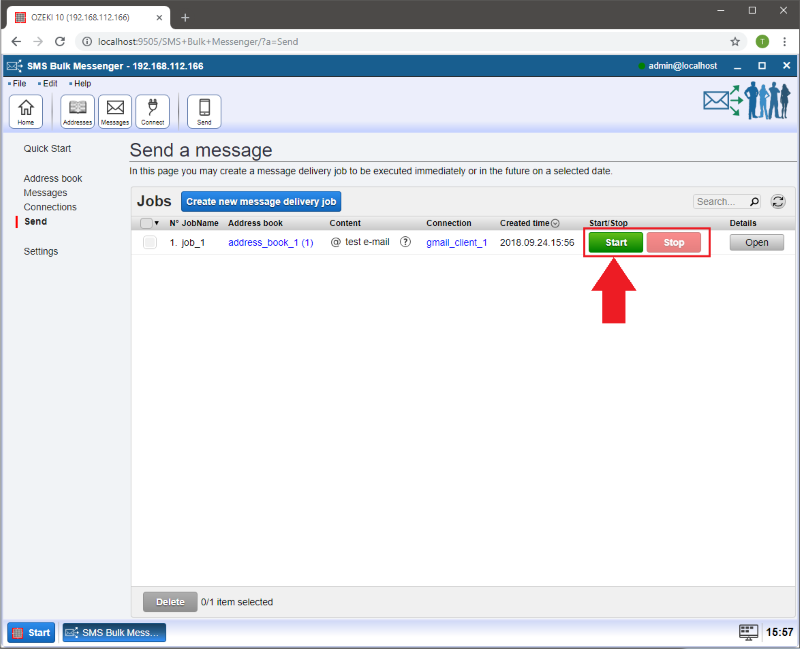Follow the address_book_1 link
Image resolution: width=800 pixels, height=649 pixels.
[270, 242]
